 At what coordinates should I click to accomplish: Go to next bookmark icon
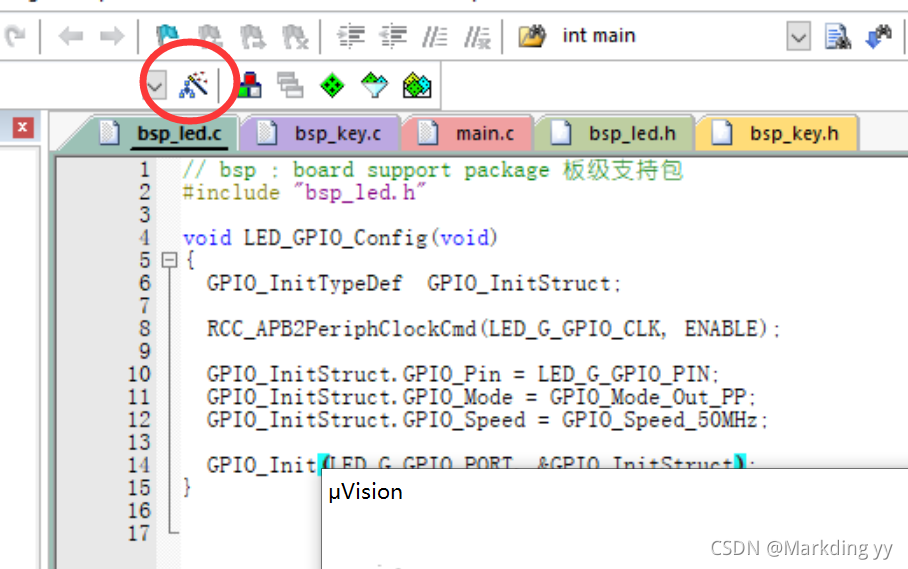pyautogui.click(x=252, y=36)
